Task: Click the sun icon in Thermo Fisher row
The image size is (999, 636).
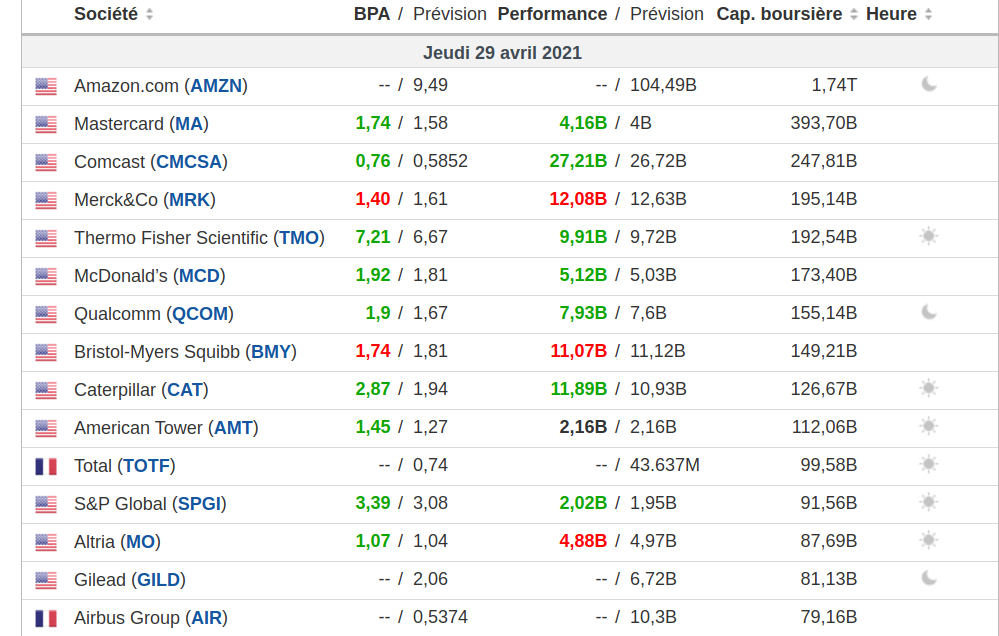Action: point(929,237)
